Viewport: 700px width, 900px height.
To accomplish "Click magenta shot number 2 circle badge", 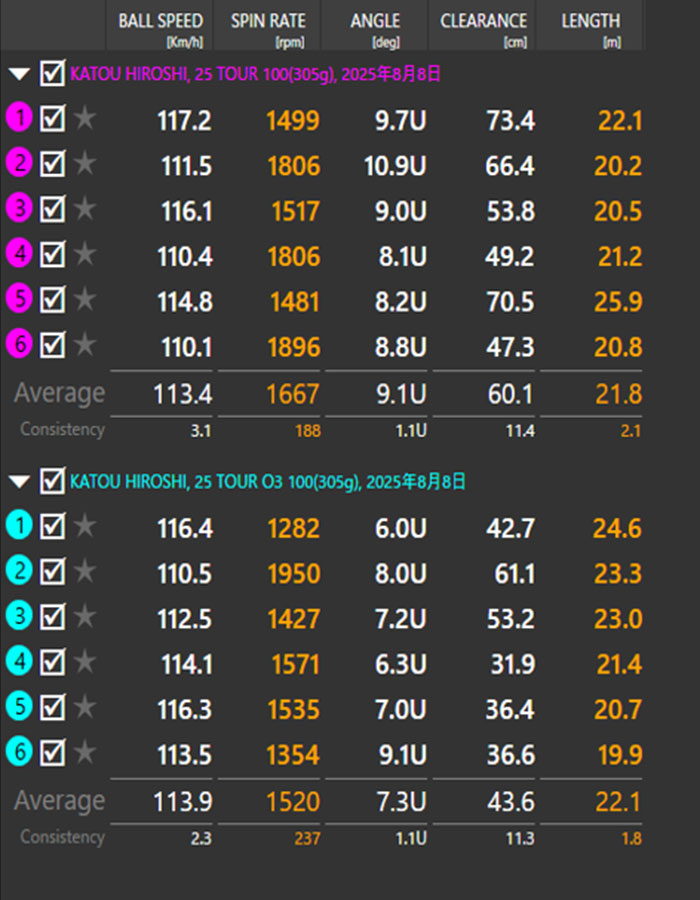I will 19,164.
